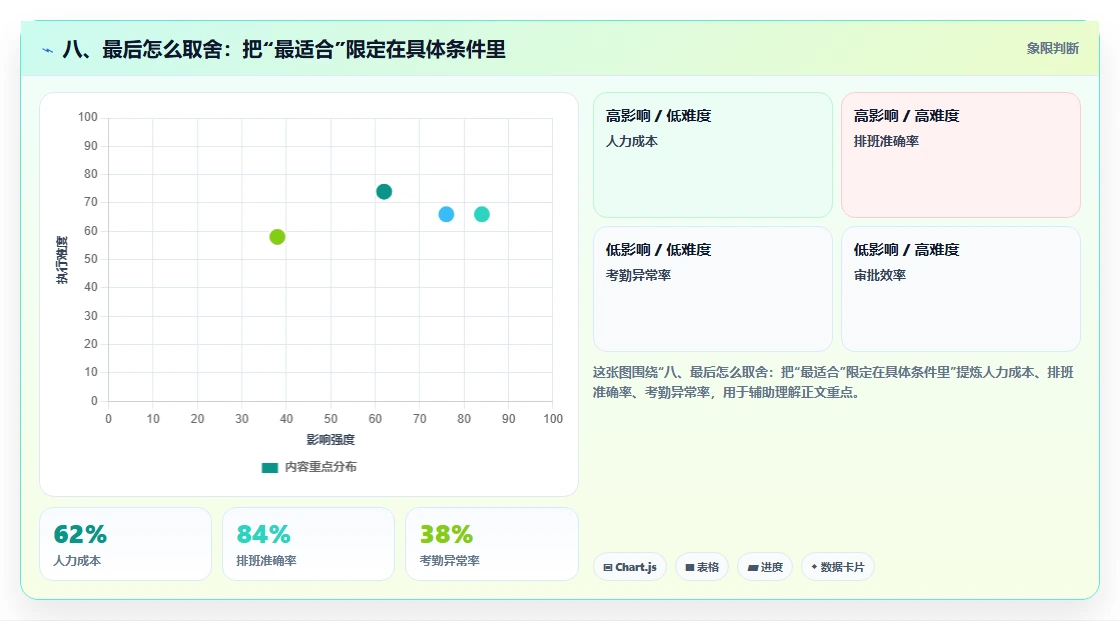Select the 数据卡片 tag chip

click(x=838, y=567)
